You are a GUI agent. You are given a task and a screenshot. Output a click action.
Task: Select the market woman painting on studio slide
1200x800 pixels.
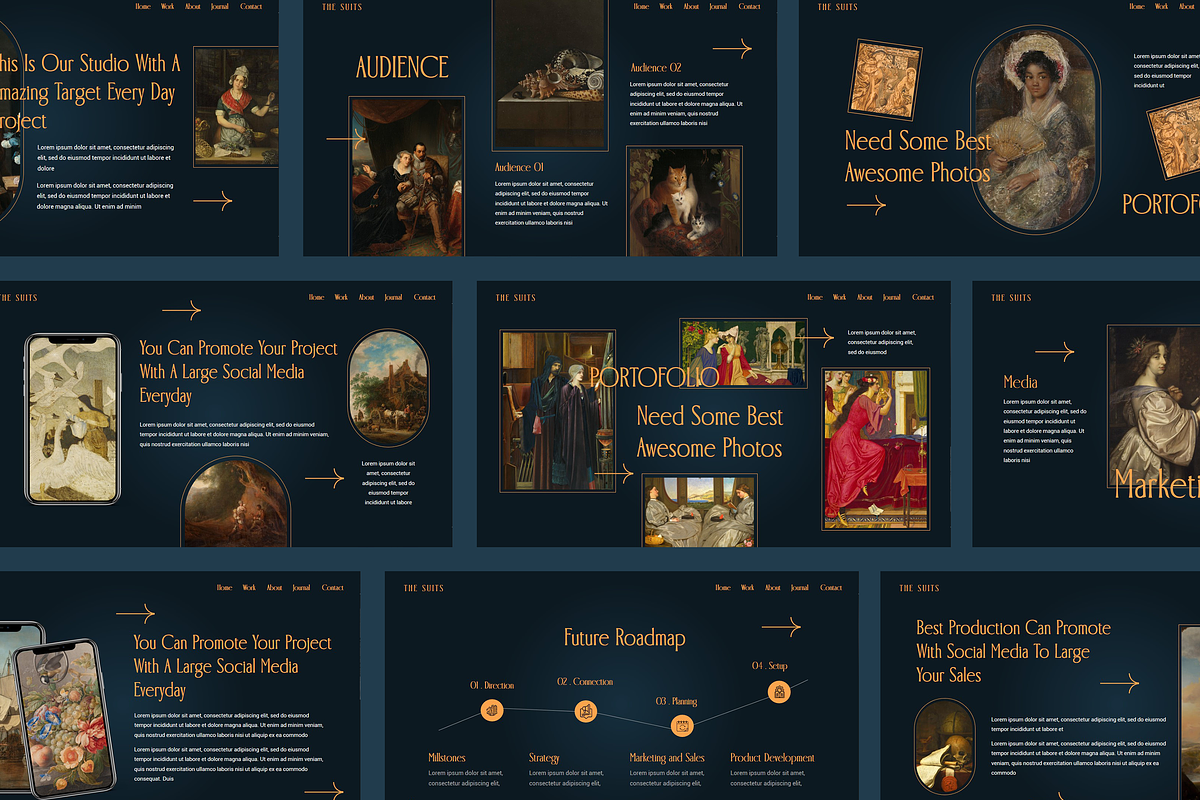pyautogui.click(x=235, y=105)
